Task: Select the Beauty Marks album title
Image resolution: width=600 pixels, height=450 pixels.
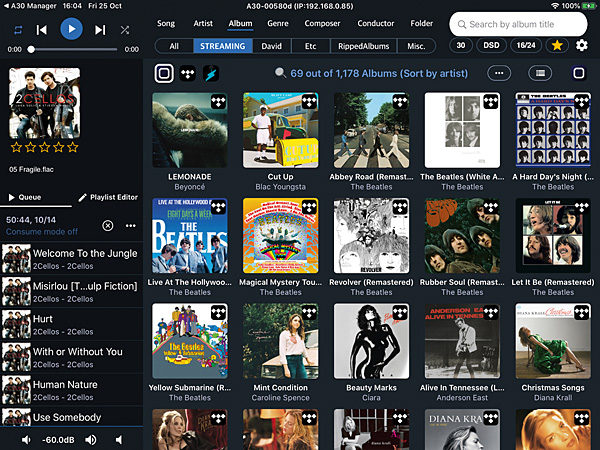Action: [371, 388]
